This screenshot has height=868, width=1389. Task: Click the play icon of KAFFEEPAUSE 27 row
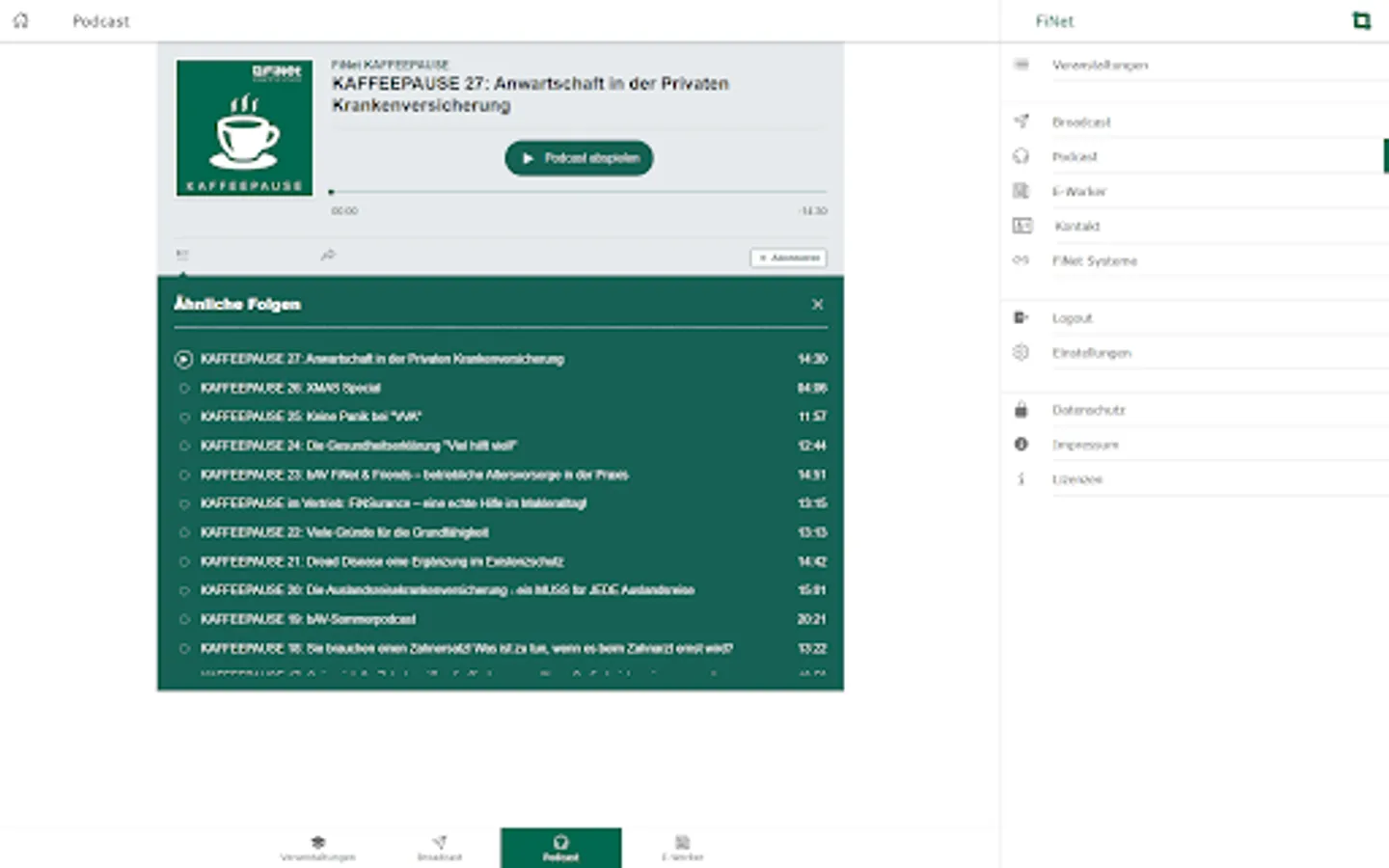pos(183,359)
